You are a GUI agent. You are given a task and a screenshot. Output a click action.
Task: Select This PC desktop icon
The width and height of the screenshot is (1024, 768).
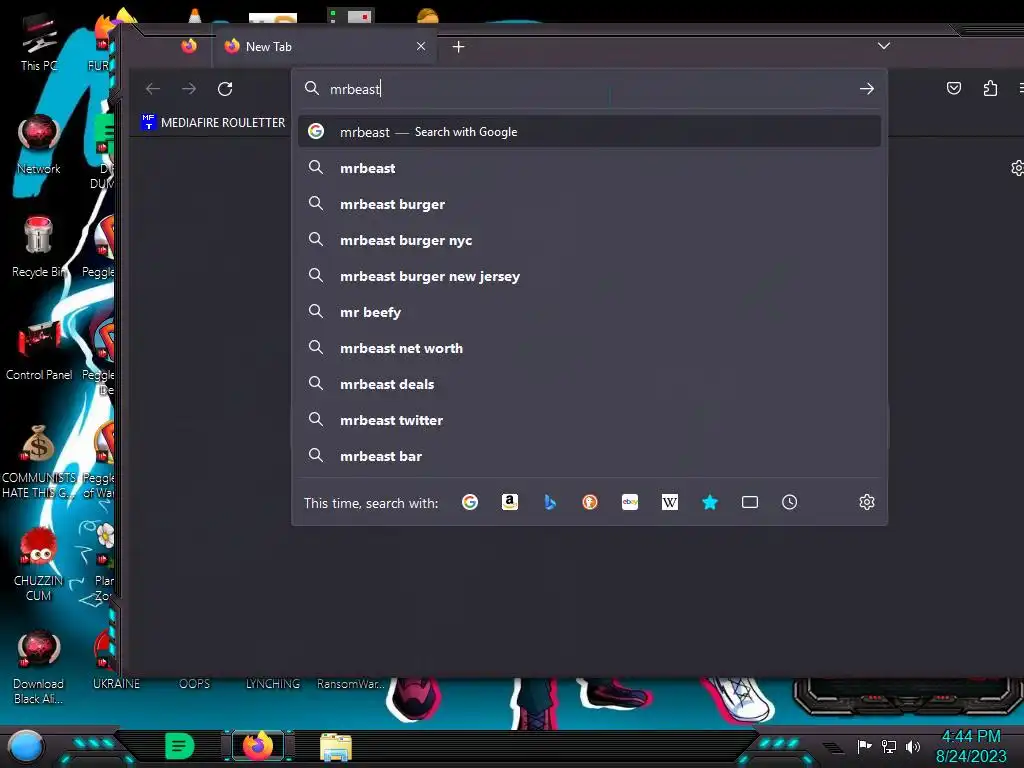click(39, 43)
